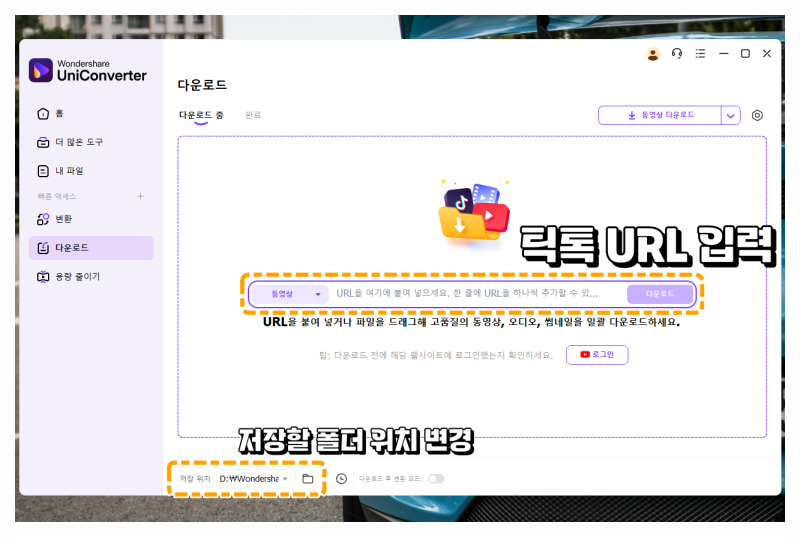Toggle 다운로드 후 변환 모드 switch

click(436, 479)
